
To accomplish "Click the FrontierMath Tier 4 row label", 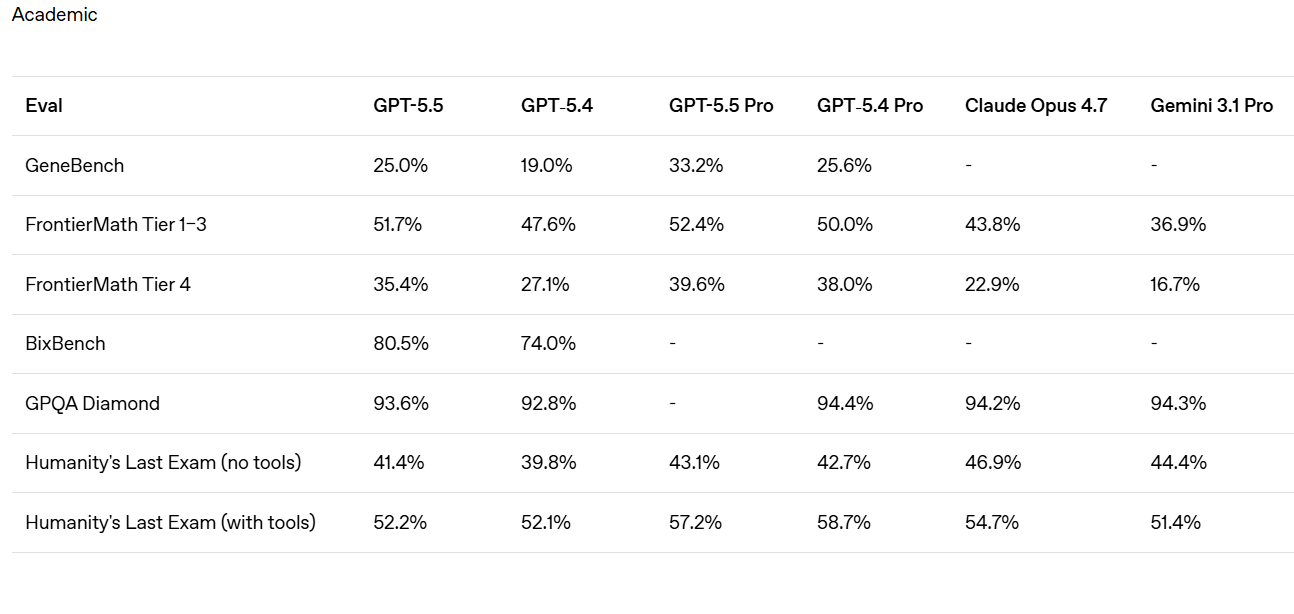I will point(108,285).
